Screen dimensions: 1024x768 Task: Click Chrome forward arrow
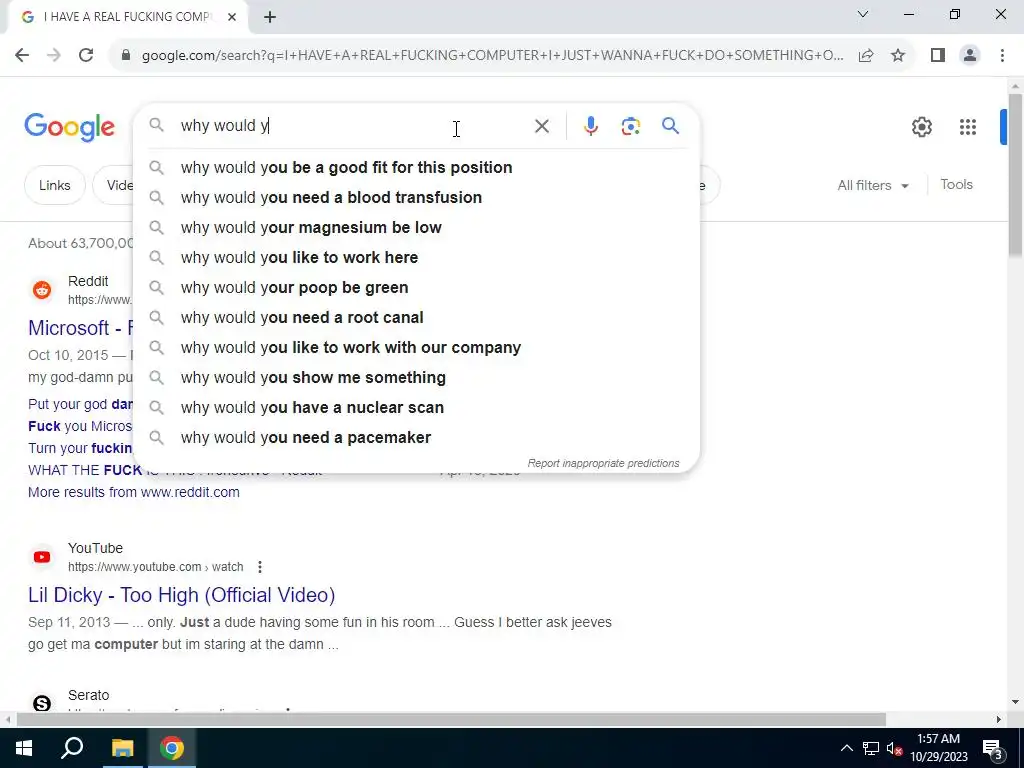click(54, 55)
